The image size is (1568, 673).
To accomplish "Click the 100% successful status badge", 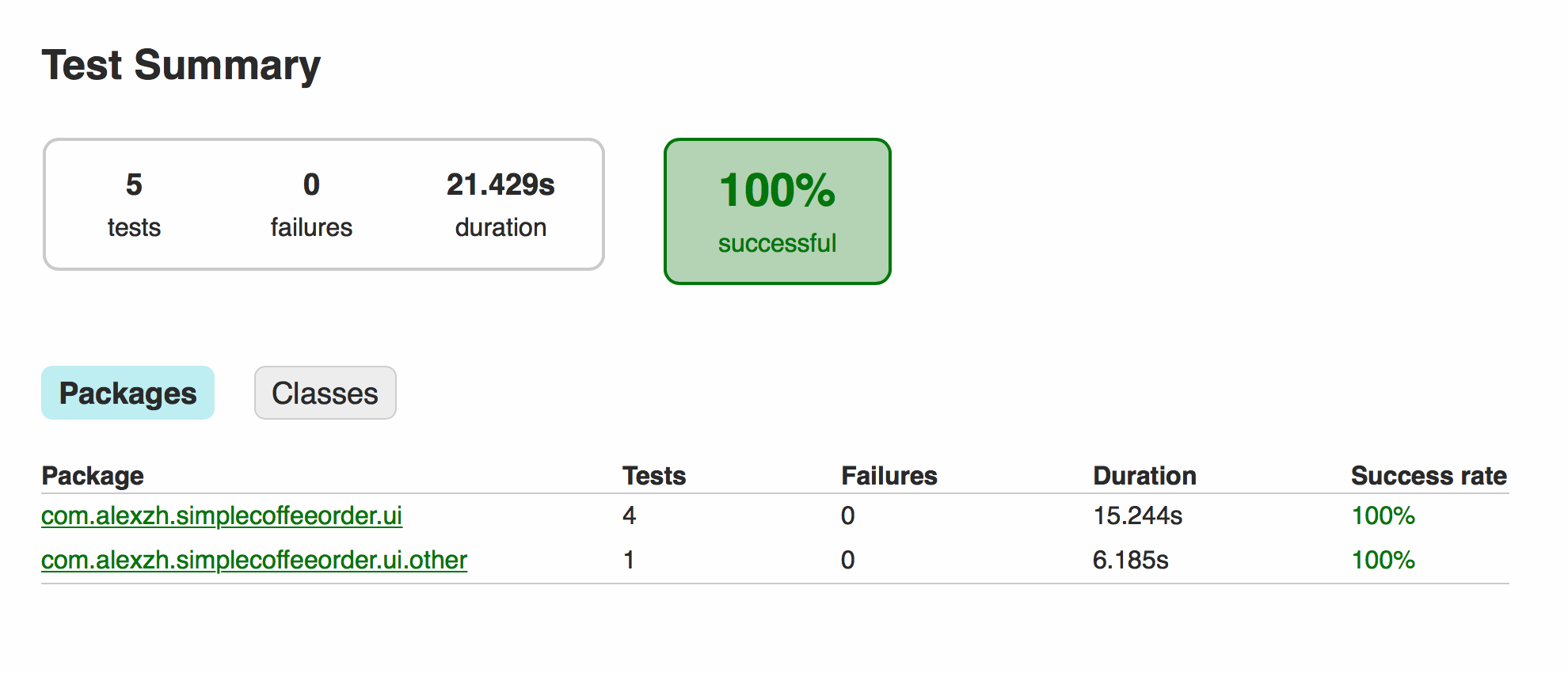I will (x=777, y=211).
